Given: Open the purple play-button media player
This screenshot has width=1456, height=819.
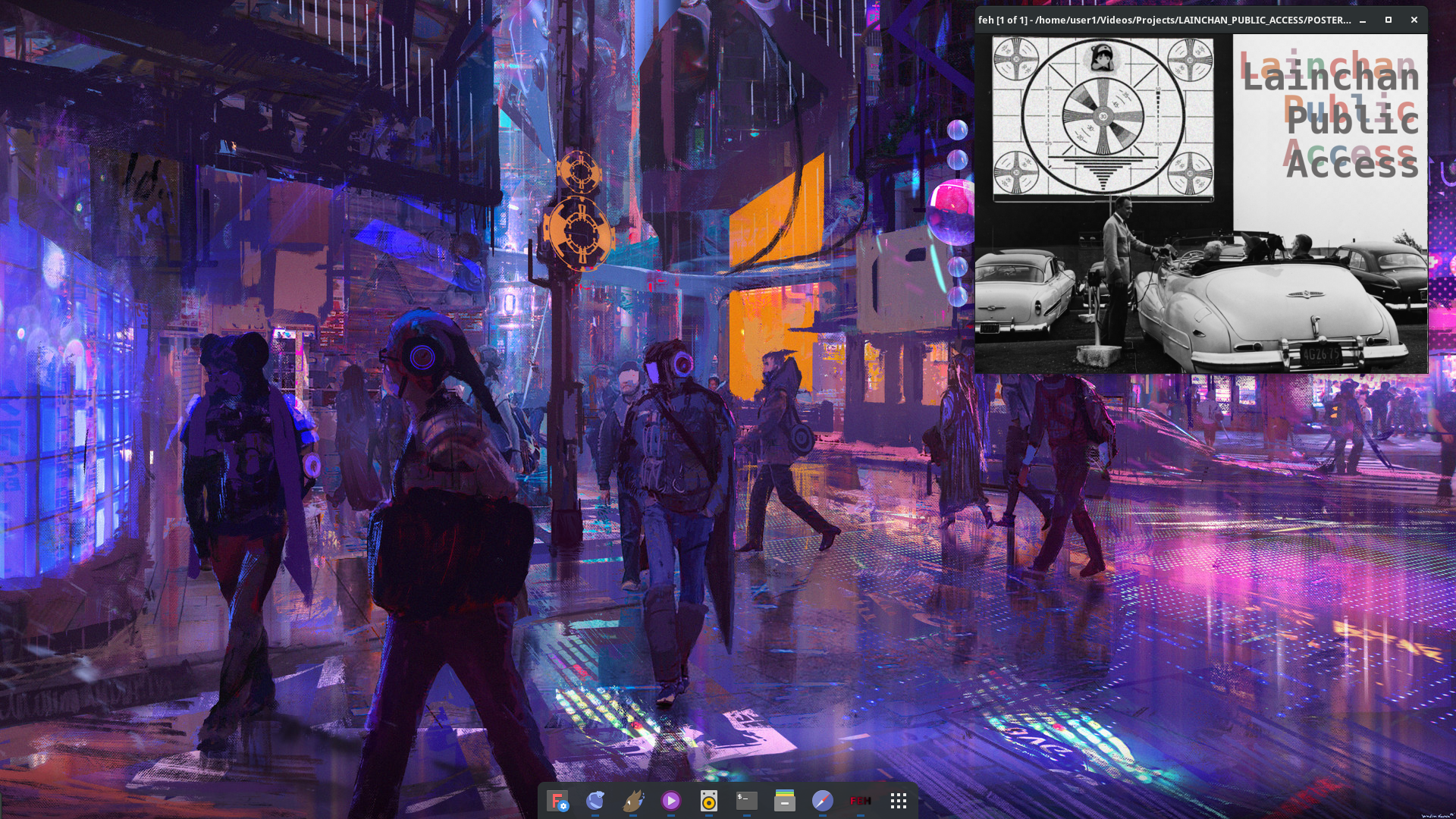Looking at the screenshot, I should [x=671, y=801].
